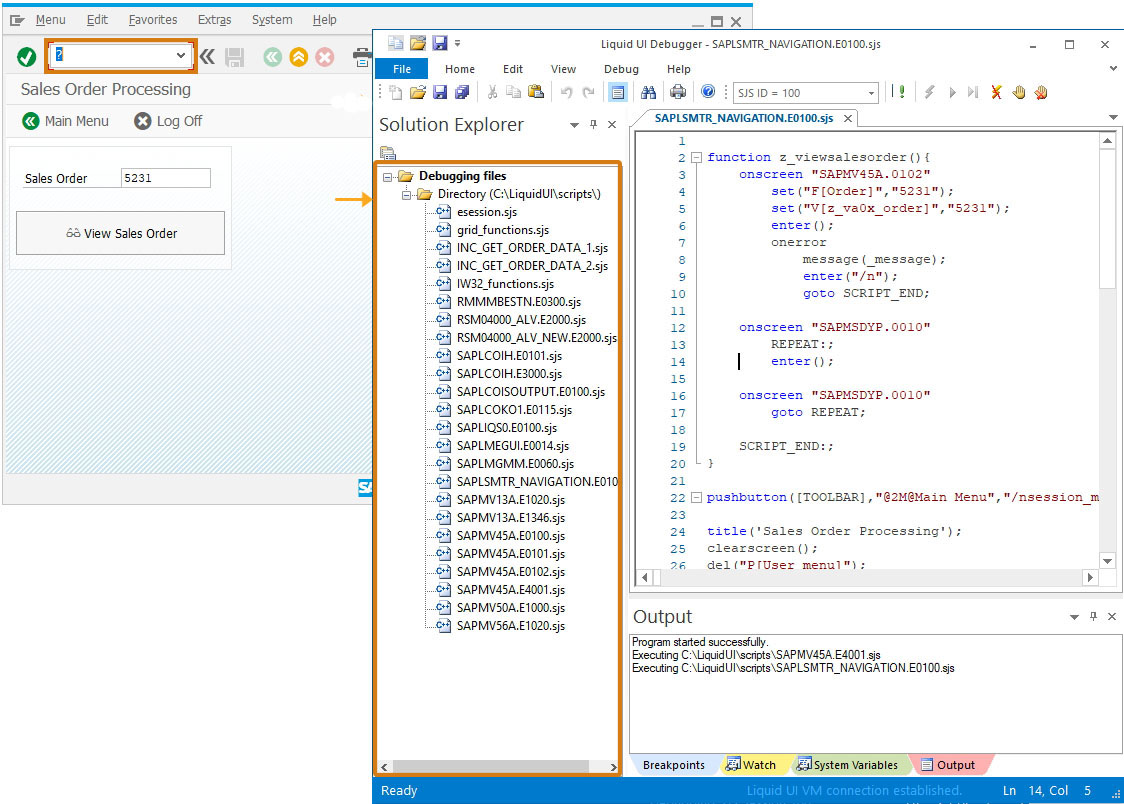1124x804 pixels.
Task: Collapse the debugger ribbon with the chevron
Action: tap(1113, 69)
